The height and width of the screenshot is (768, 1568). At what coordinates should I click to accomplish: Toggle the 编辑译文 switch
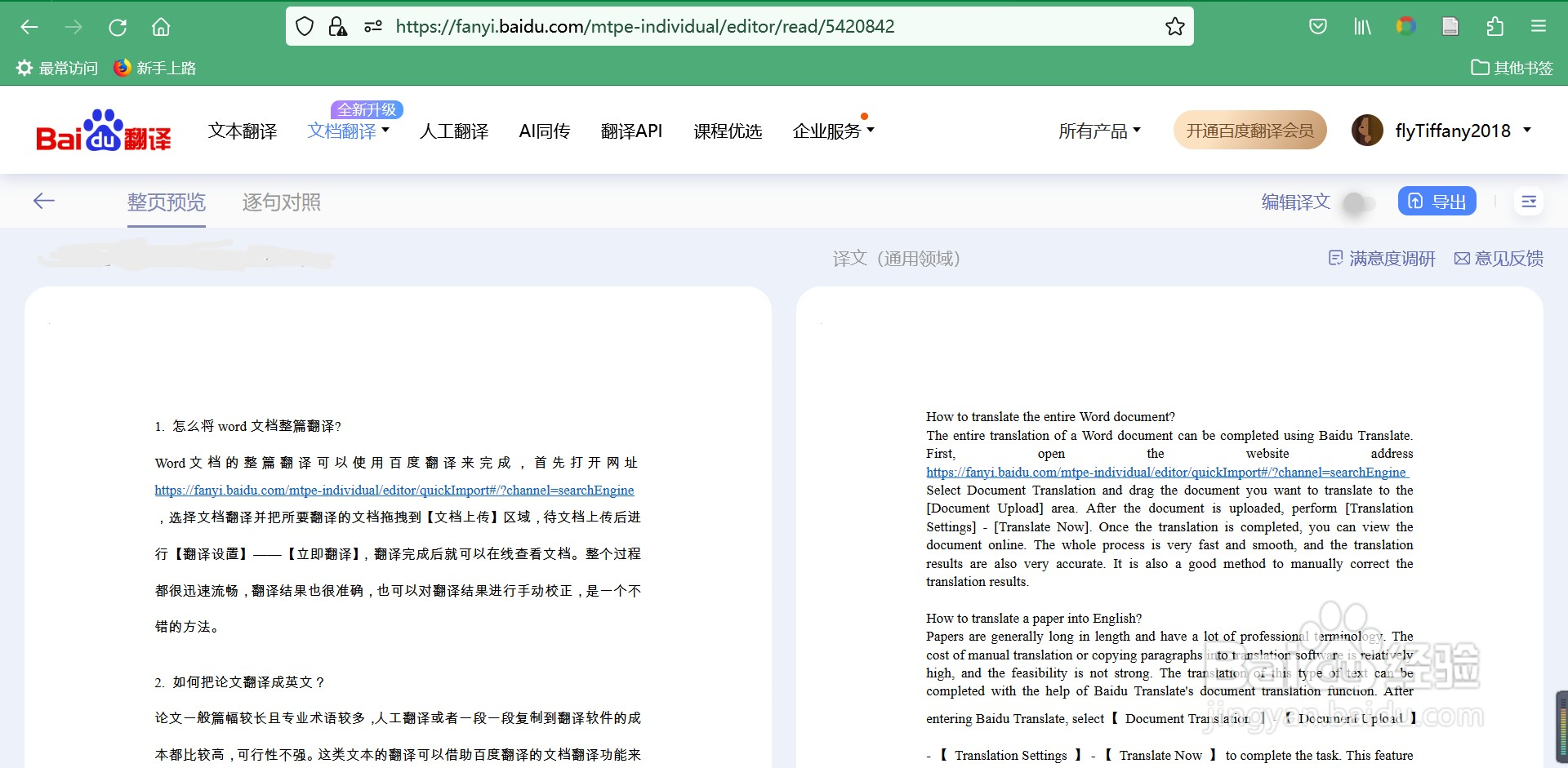coord(1358,202)
